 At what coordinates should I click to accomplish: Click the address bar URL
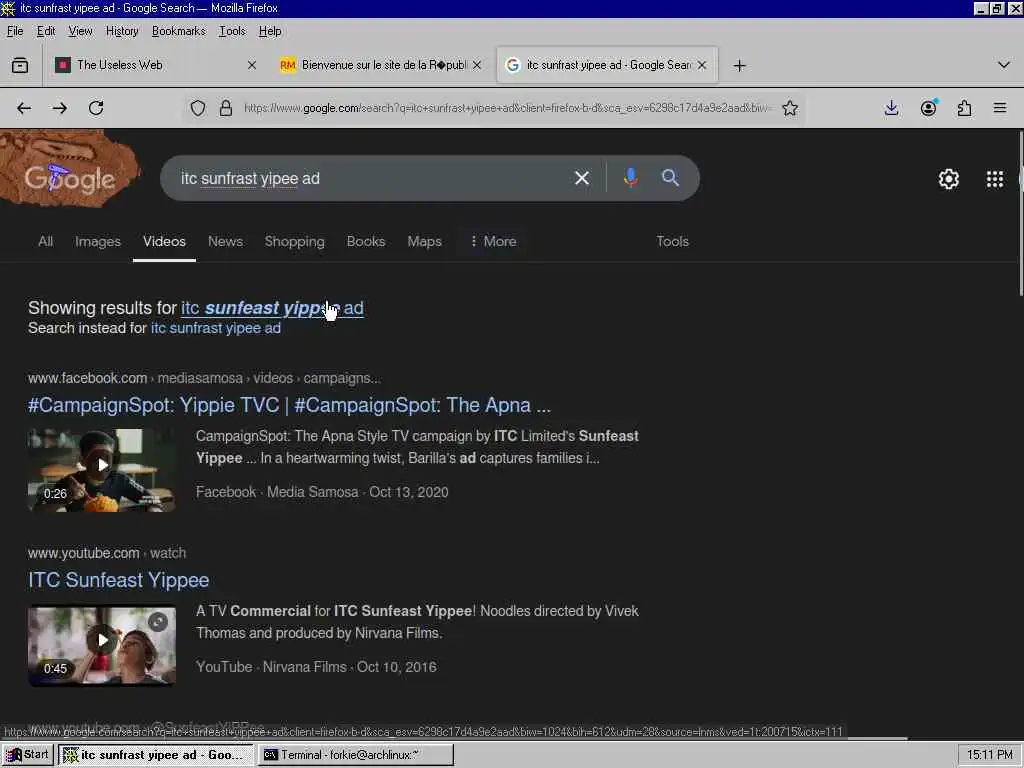pyautogui.click(x=506, y=108)
